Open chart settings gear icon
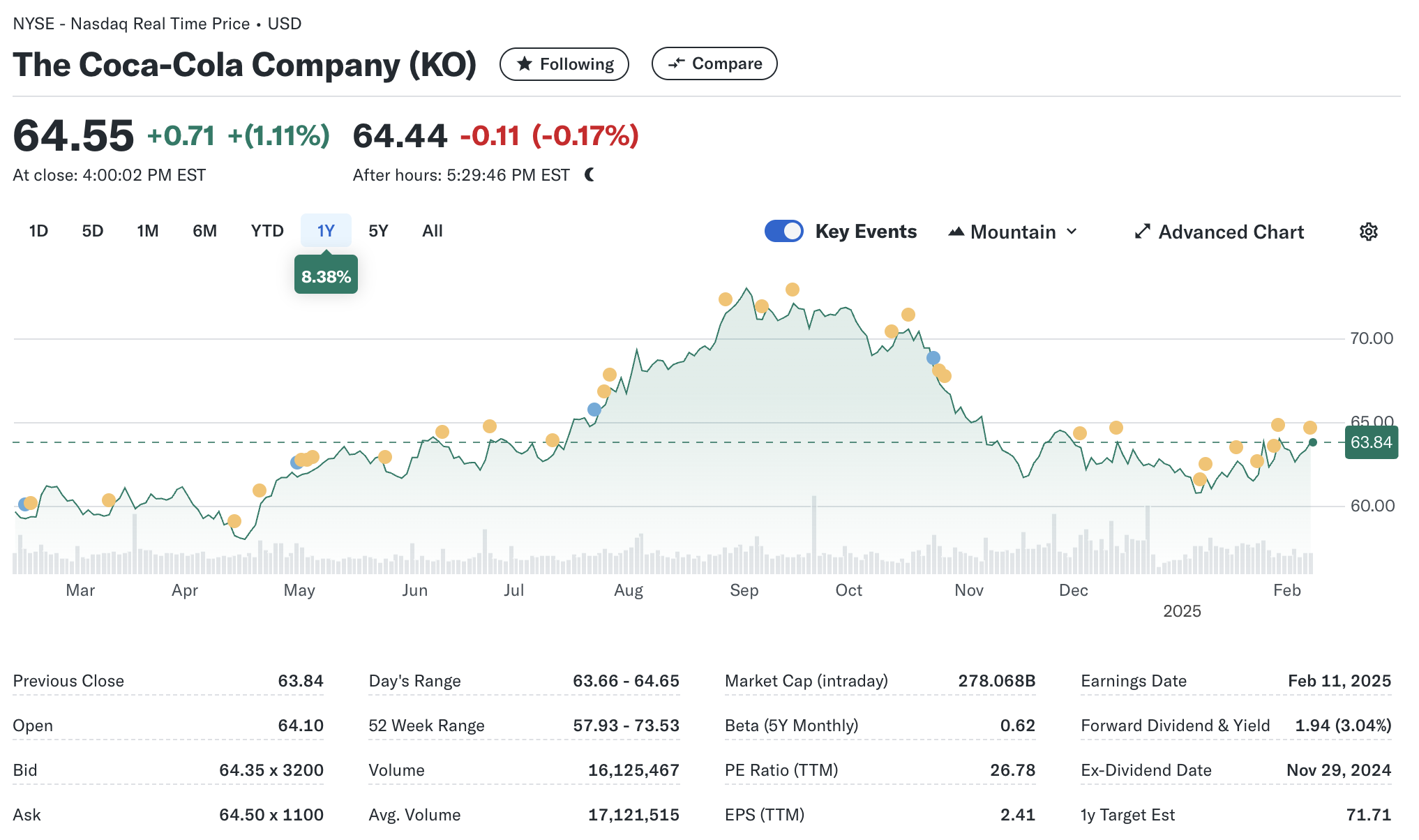Image resolution: width=1419 pixels, height=840 pixels. pos(1368,232)
